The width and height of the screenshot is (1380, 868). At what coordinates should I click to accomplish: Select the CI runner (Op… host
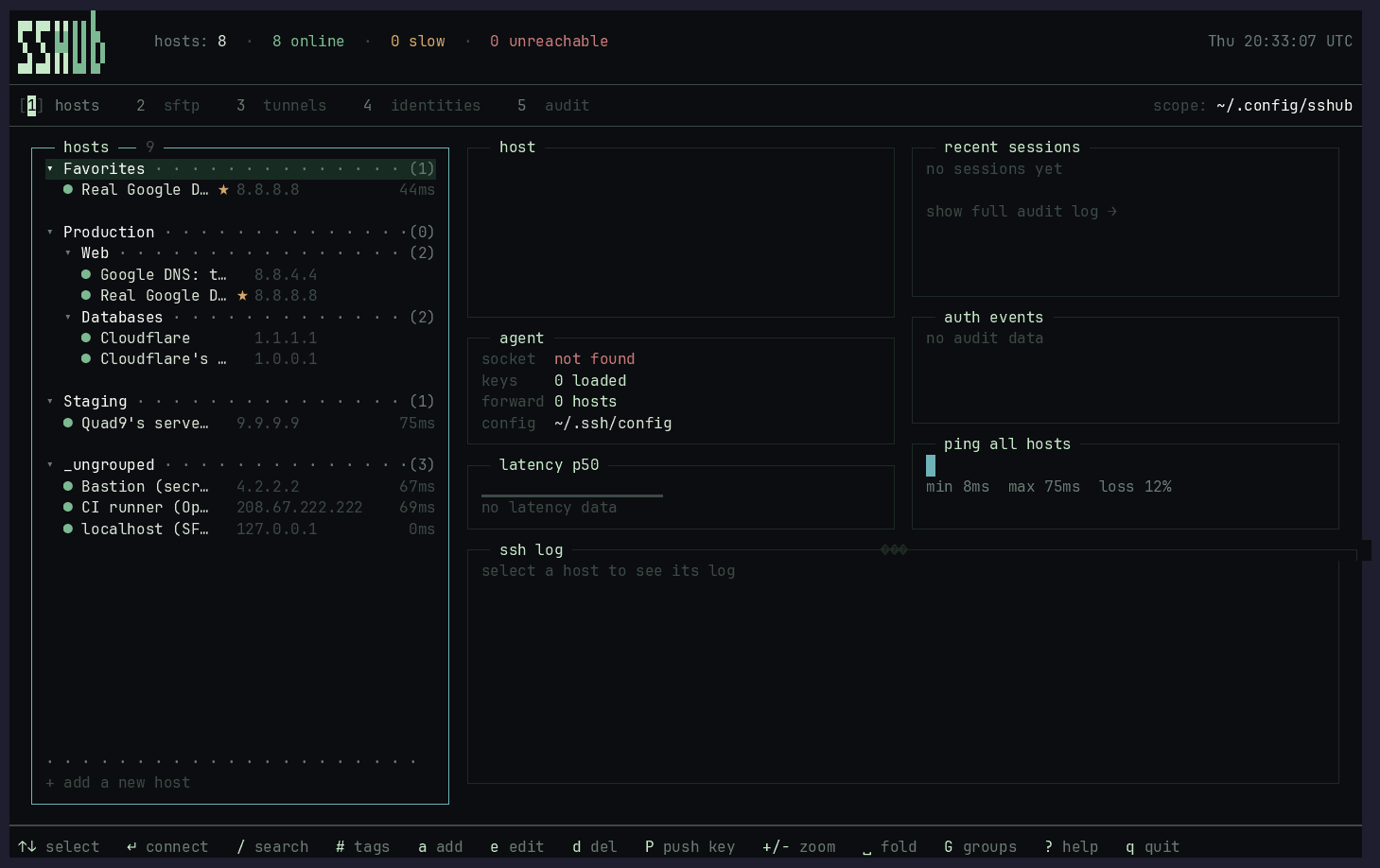point(240,507)
